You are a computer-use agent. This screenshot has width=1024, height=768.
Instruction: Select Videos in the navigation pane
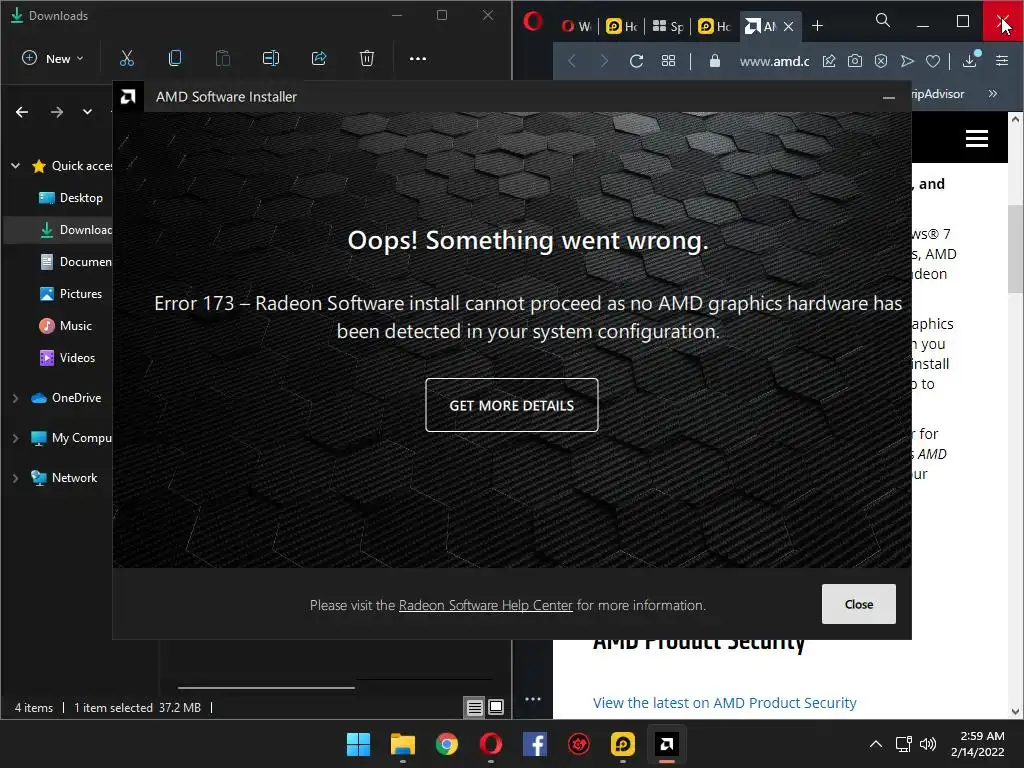[x=67, y=358]
